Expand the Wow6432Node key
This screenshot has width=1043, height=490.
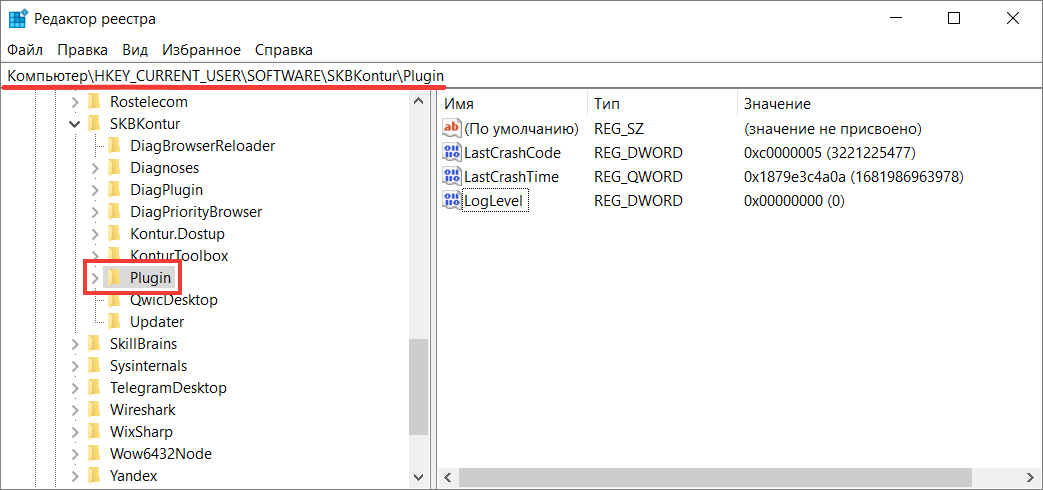[x=74, y=453]
